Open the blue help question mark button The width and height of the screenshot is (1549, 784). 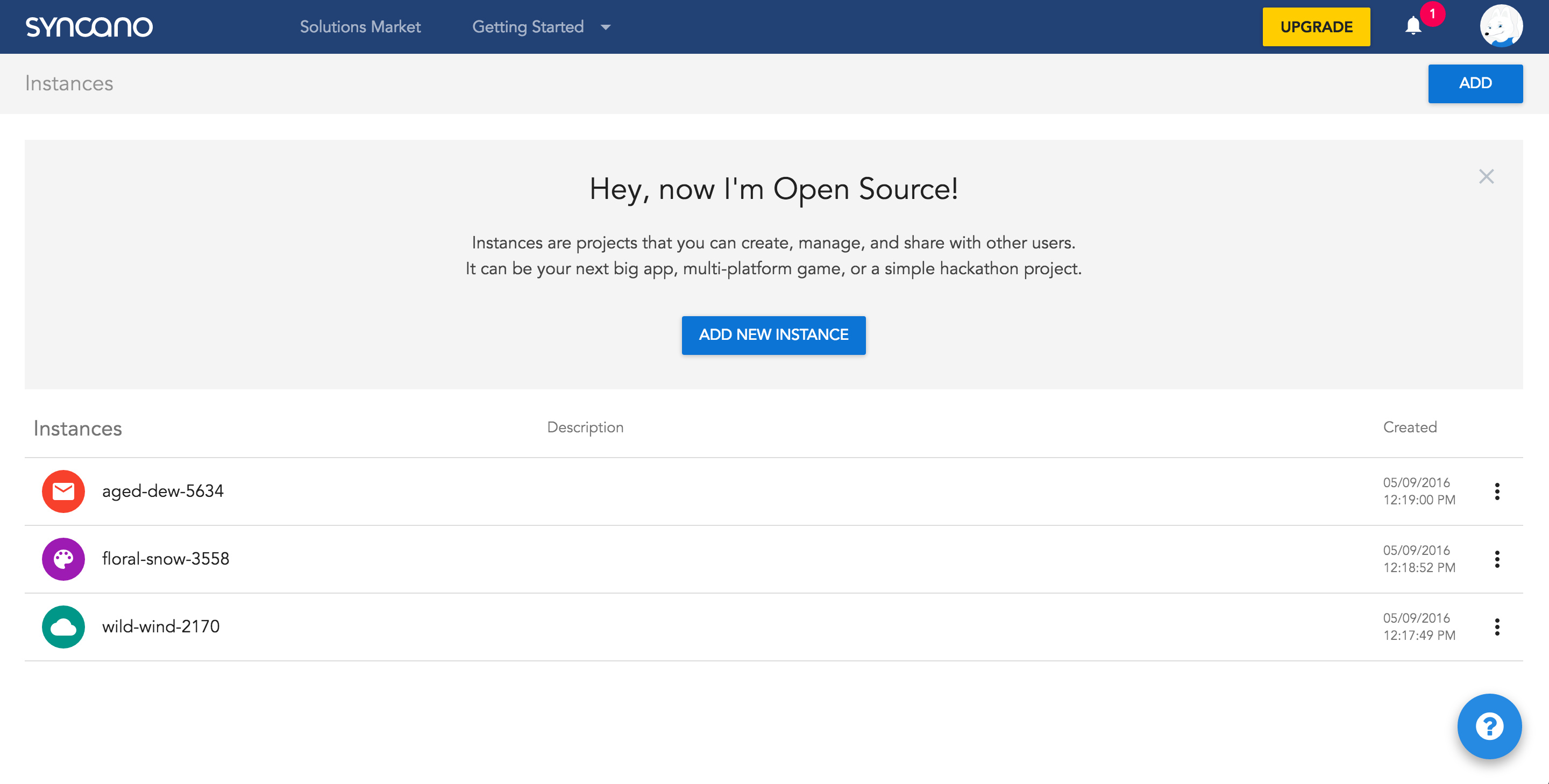pos(1489,726)
